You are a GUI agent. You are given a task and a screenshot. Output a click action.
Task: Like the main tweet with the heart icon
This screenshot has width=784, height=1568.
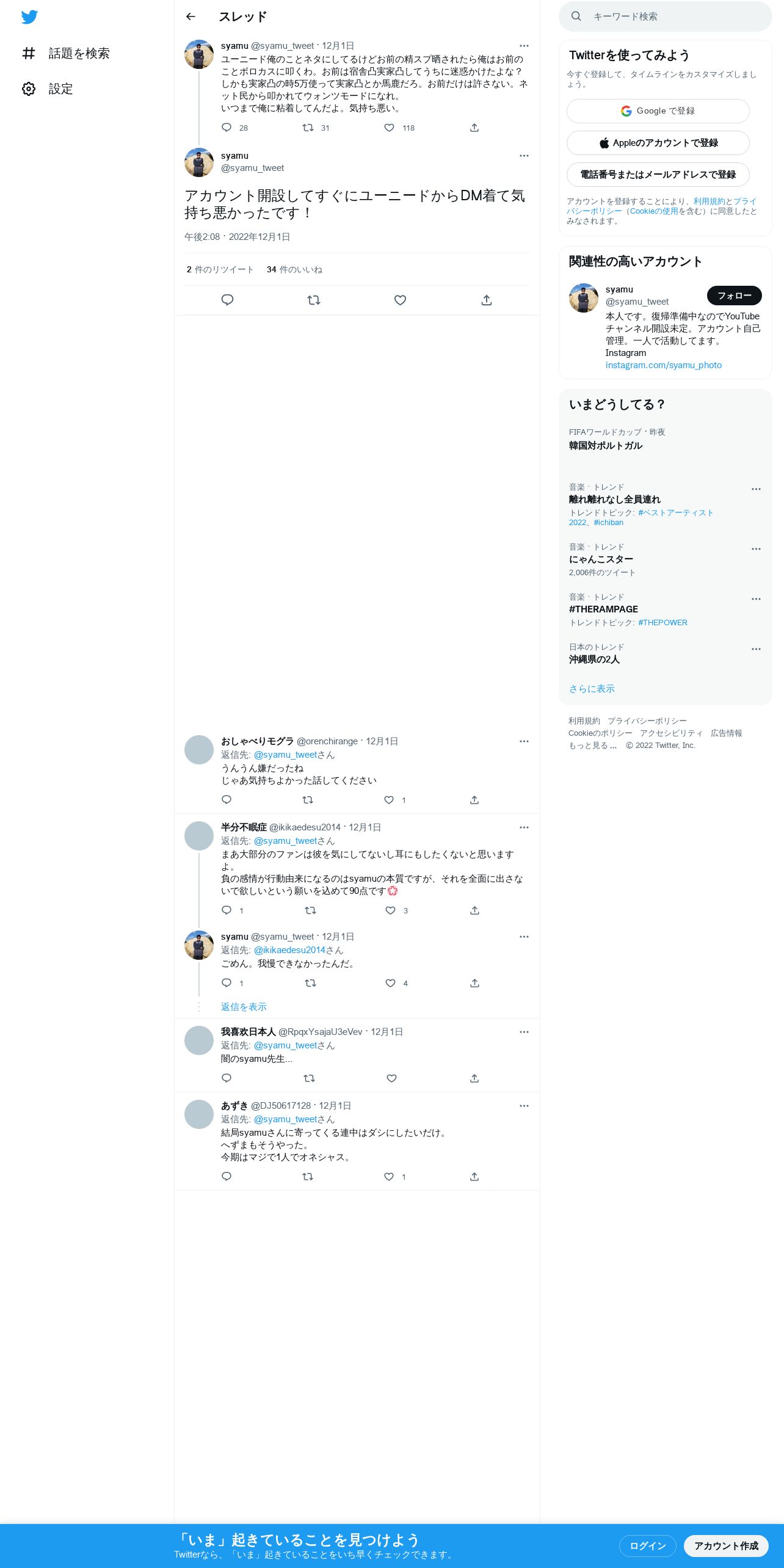coord(400,300)
